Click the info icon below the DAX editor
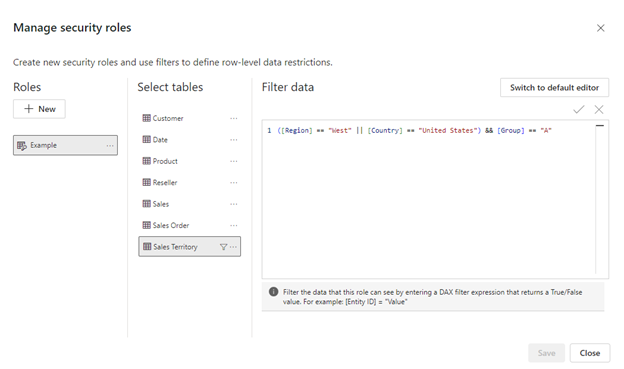Image resolution: width=624 pixels, height=369 pixels. [x=273, y=292]
